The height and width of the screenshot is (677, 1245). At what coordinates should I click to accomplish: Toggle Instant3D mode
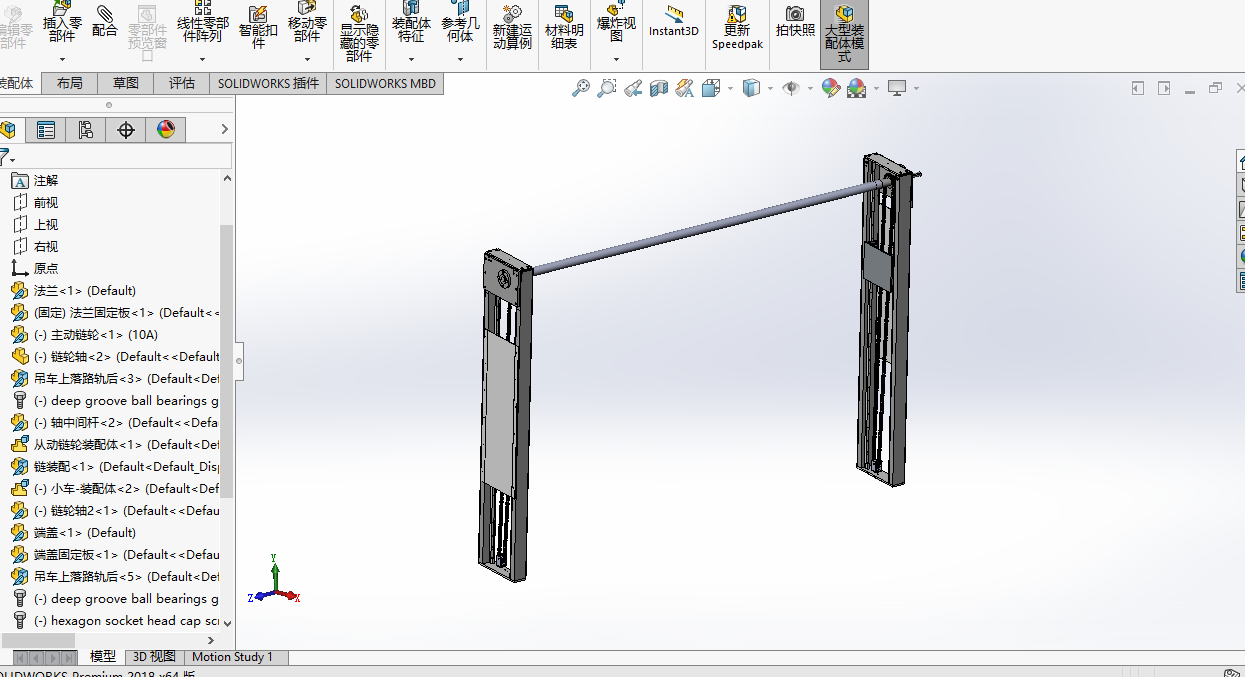(x=674, y=20)
